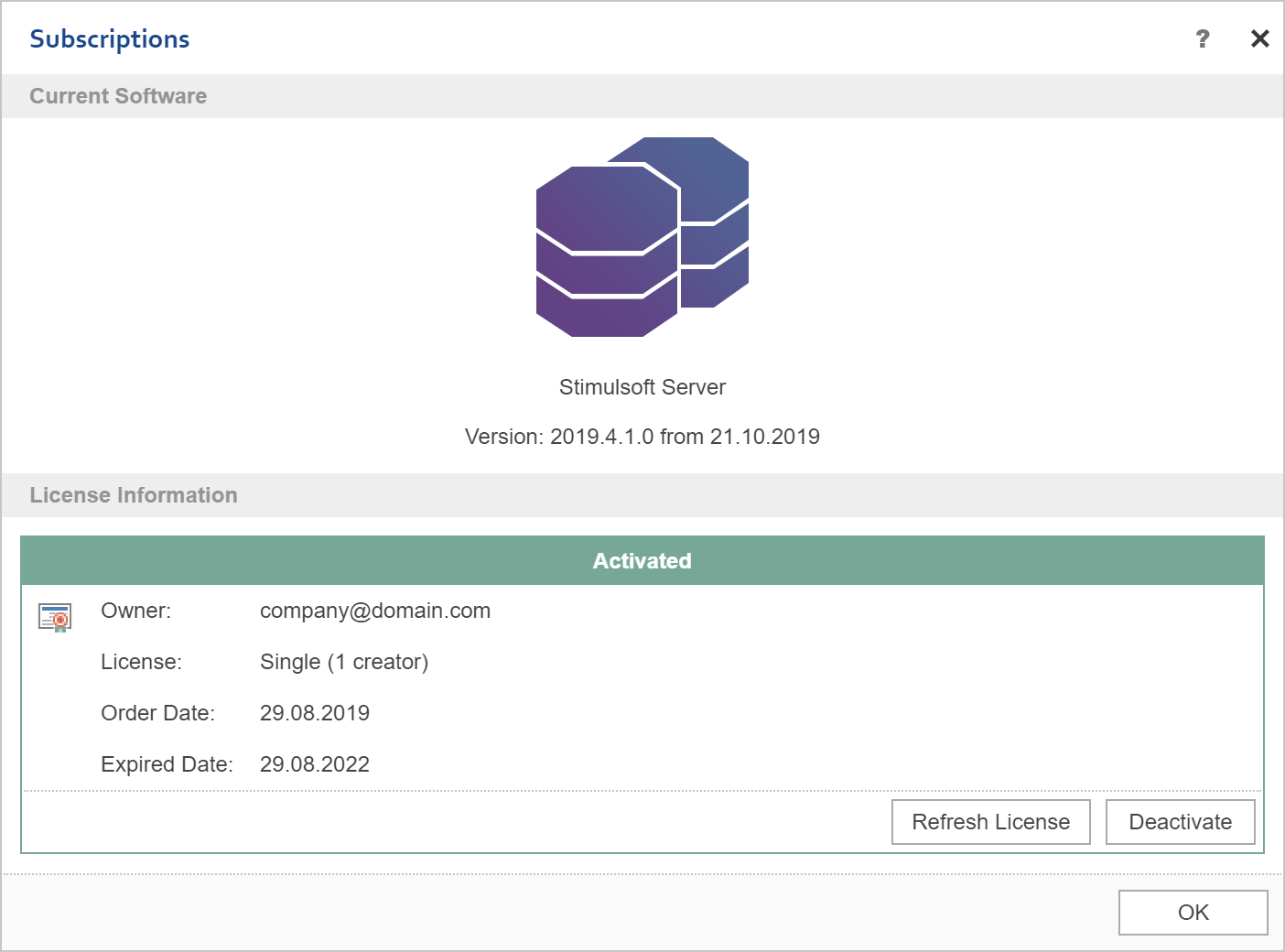Click the version text 2019.4.1.0
This screenshot has height=952, width=1285.
pyautogui.click(x=602, y=437)
